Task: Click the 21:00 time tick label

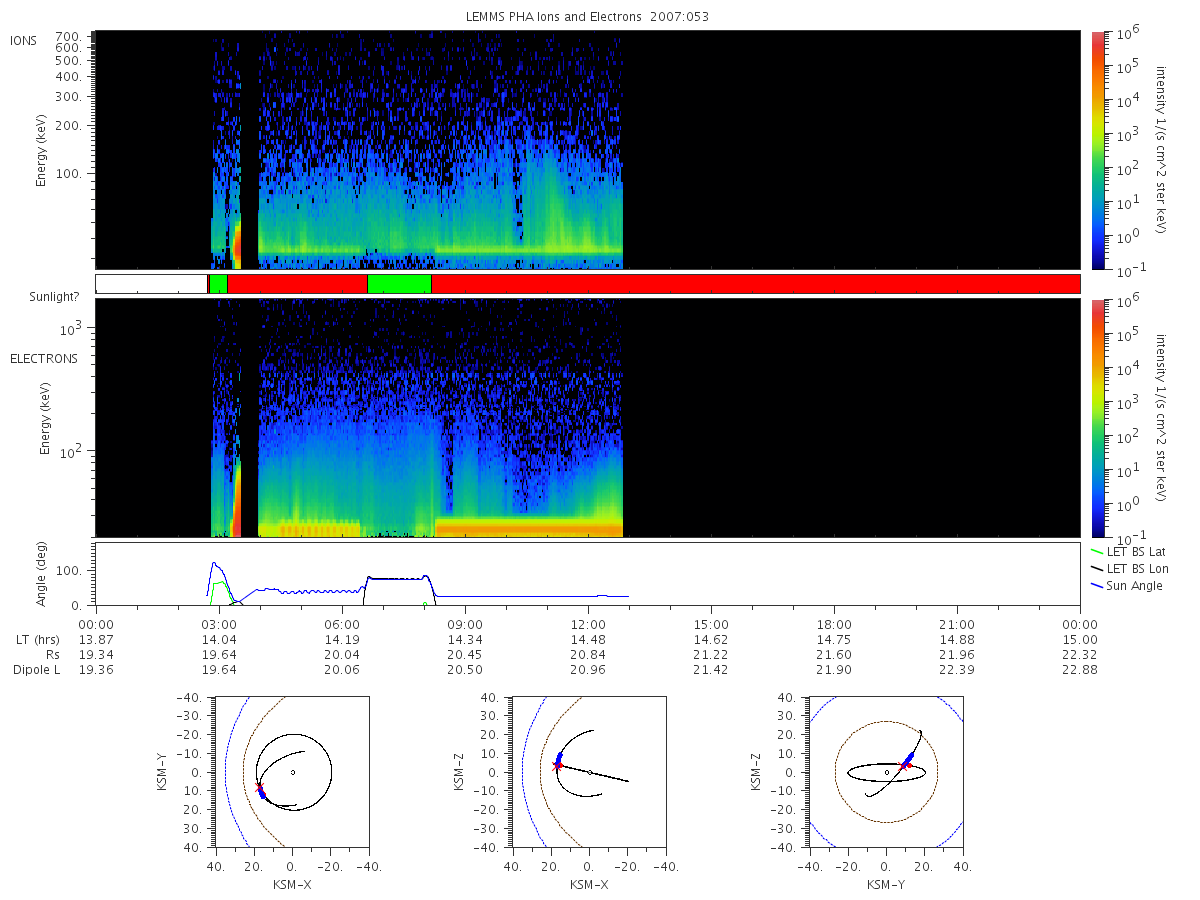Action: (957, 623)
